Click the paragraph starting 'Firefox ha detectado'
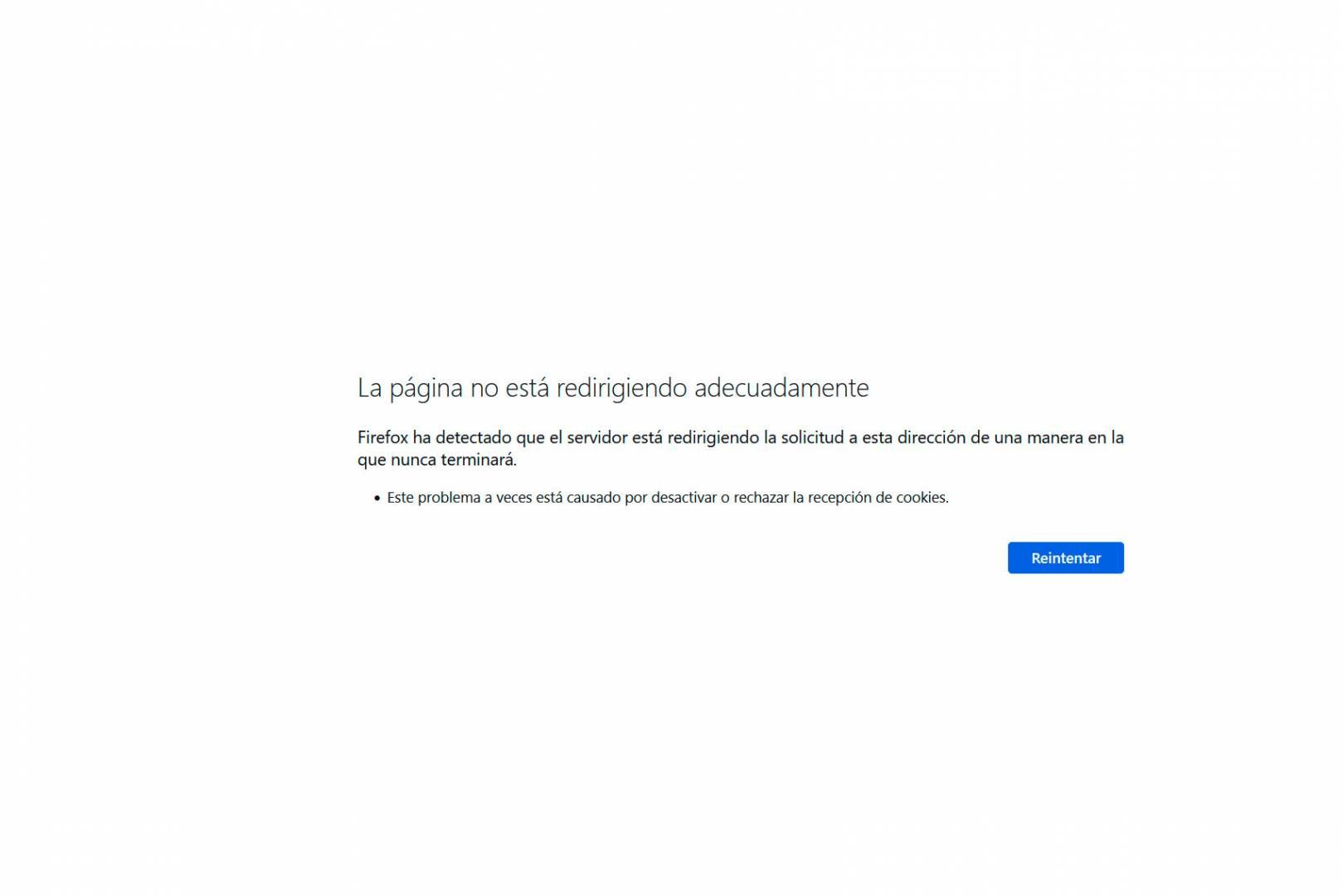 (740, 448)
